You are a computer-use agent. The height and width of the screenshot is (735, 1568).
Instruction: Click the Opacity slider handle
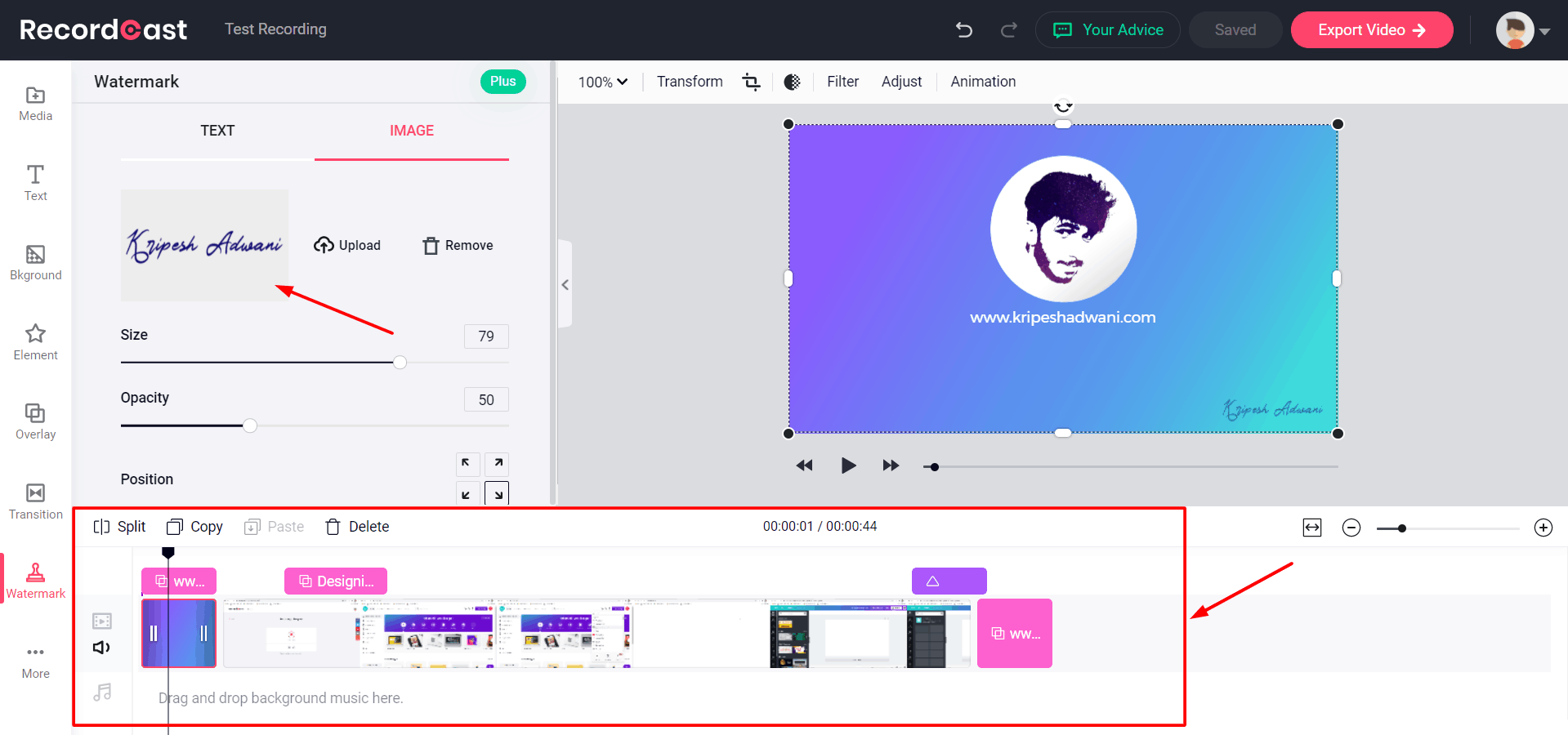coord(250,425)
